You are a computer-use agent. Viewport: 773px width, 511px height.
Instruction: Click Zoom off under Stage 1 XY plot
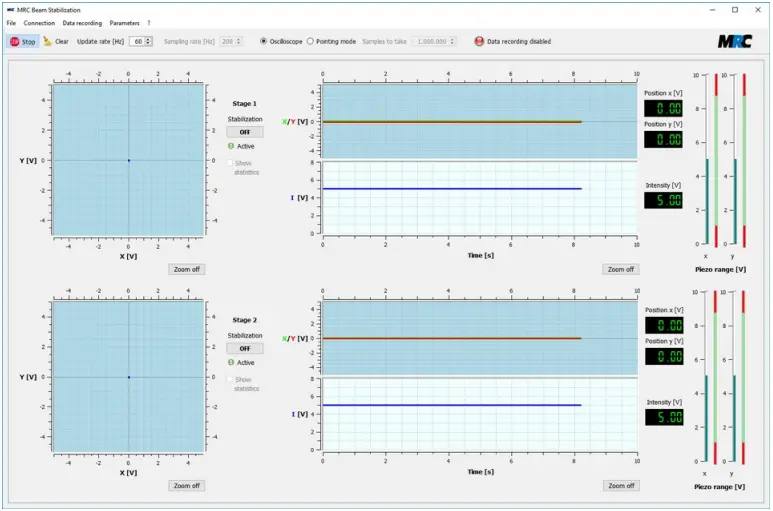(x=186, y=269)
